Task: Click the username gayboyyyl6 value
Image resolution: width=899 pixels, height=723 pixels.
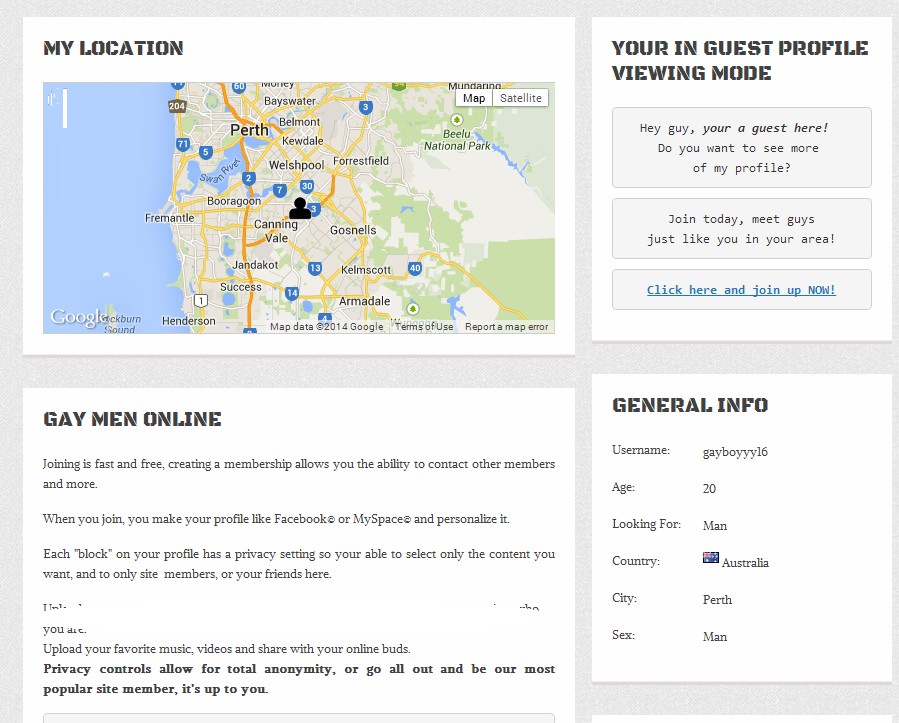Action: [x=735, y=452]
